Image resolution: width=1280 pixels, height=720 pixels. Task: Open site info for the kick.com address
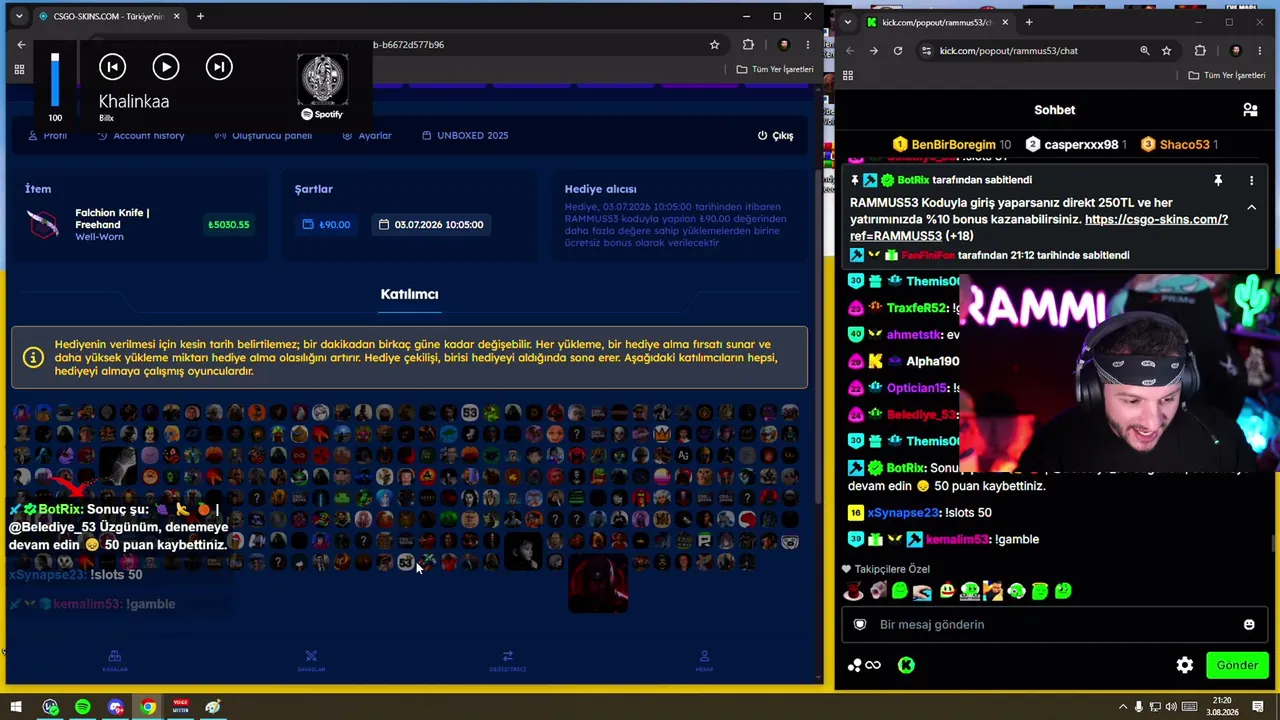tap(926, 51)
